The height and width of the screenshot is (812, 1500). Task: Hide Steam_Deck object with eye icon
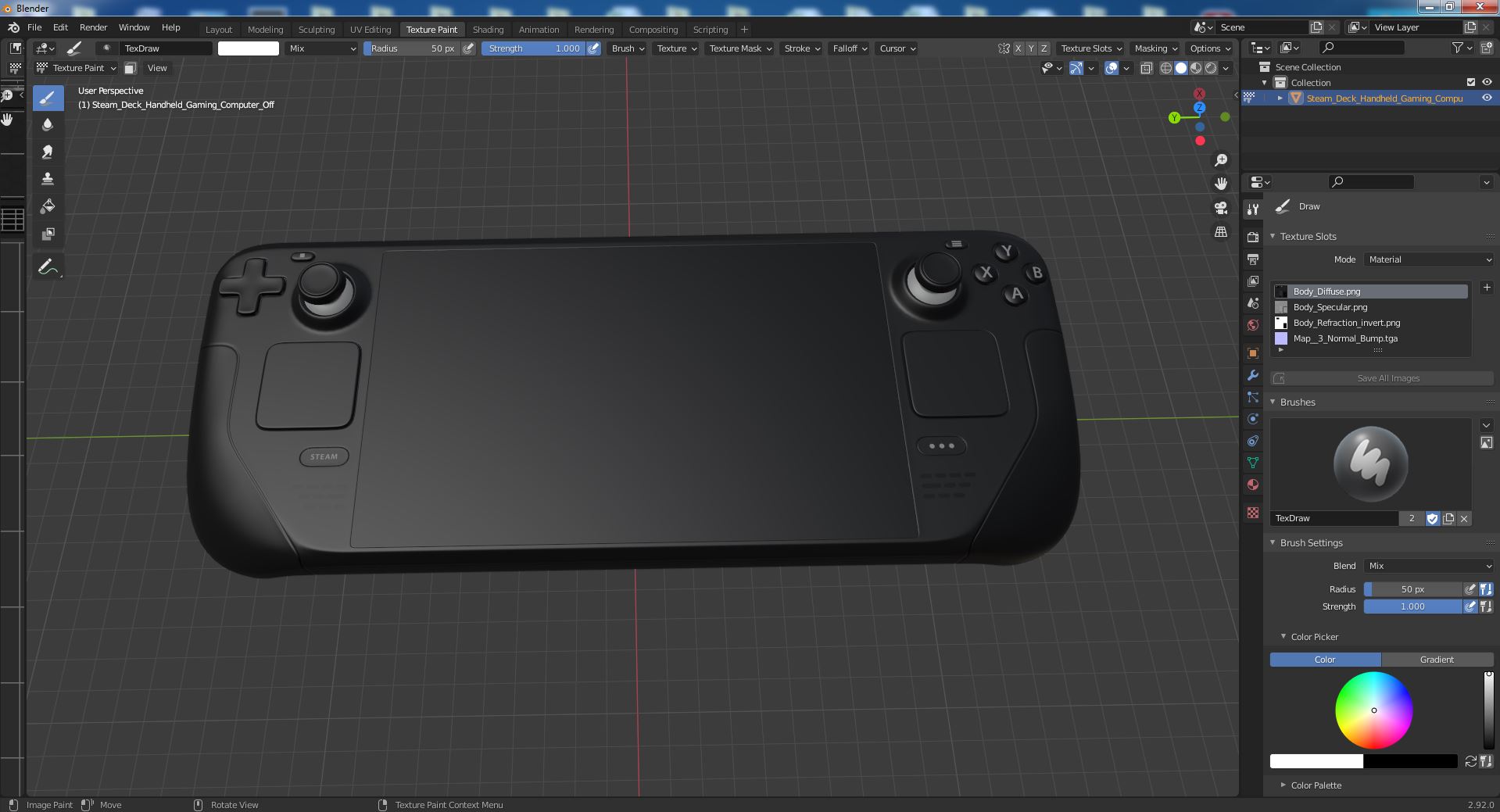click(x=1487, y=98)
